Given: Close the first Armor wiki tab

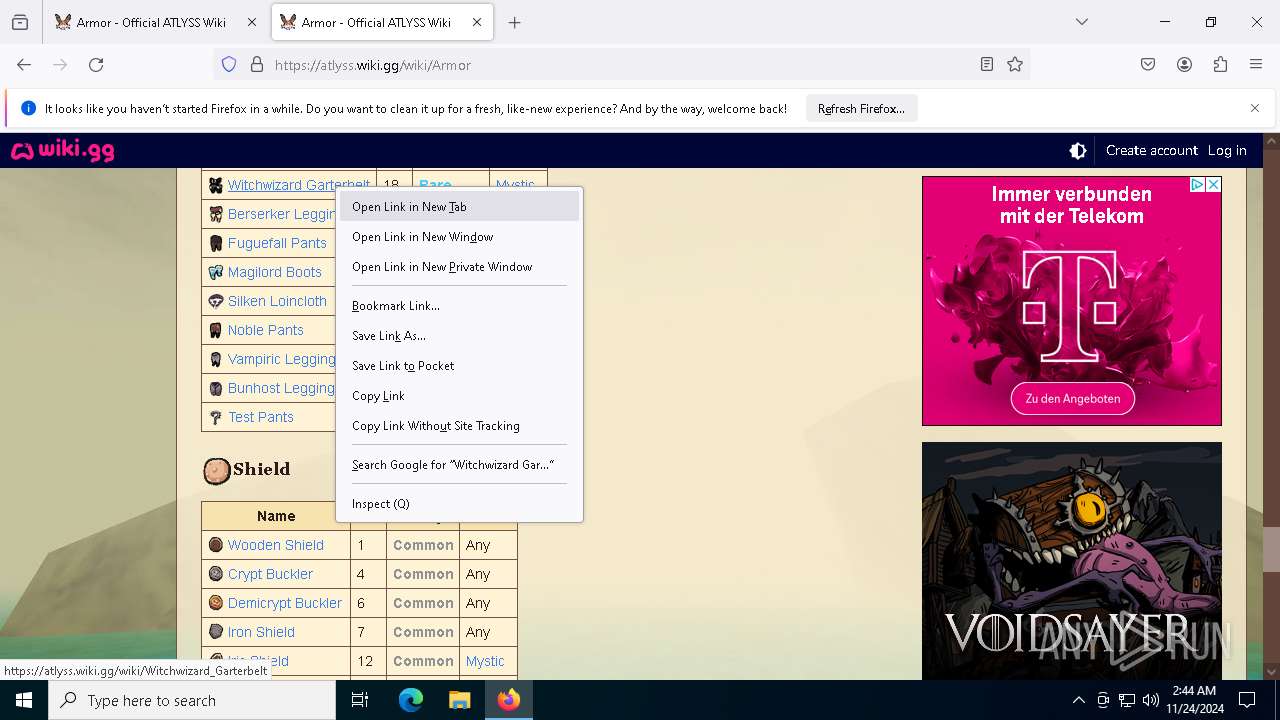Looking at the screenshot, I should [x=252, y=22].
